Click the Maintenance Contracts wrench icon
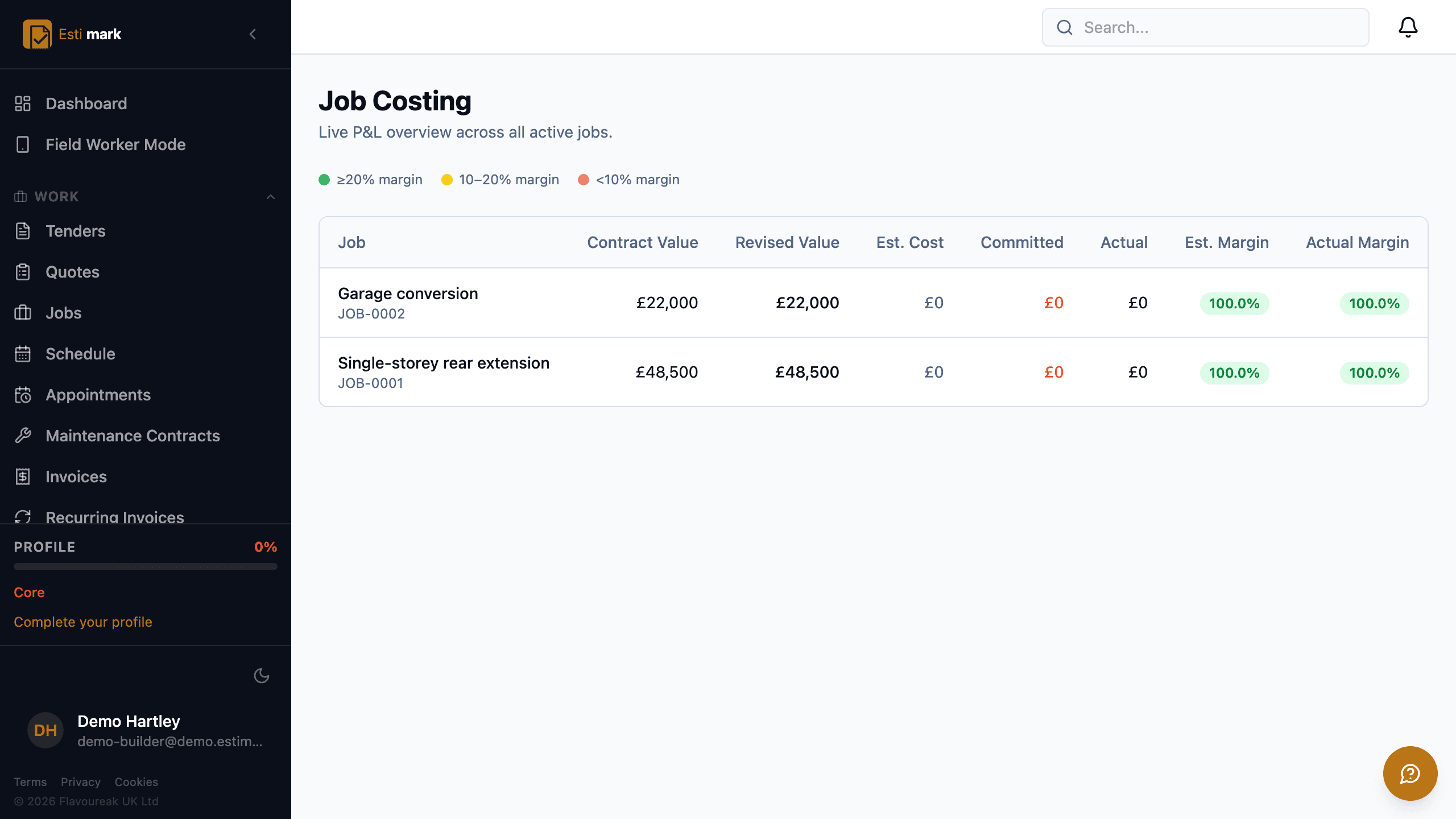1456x819 pixels. click(x=23, y=436)
